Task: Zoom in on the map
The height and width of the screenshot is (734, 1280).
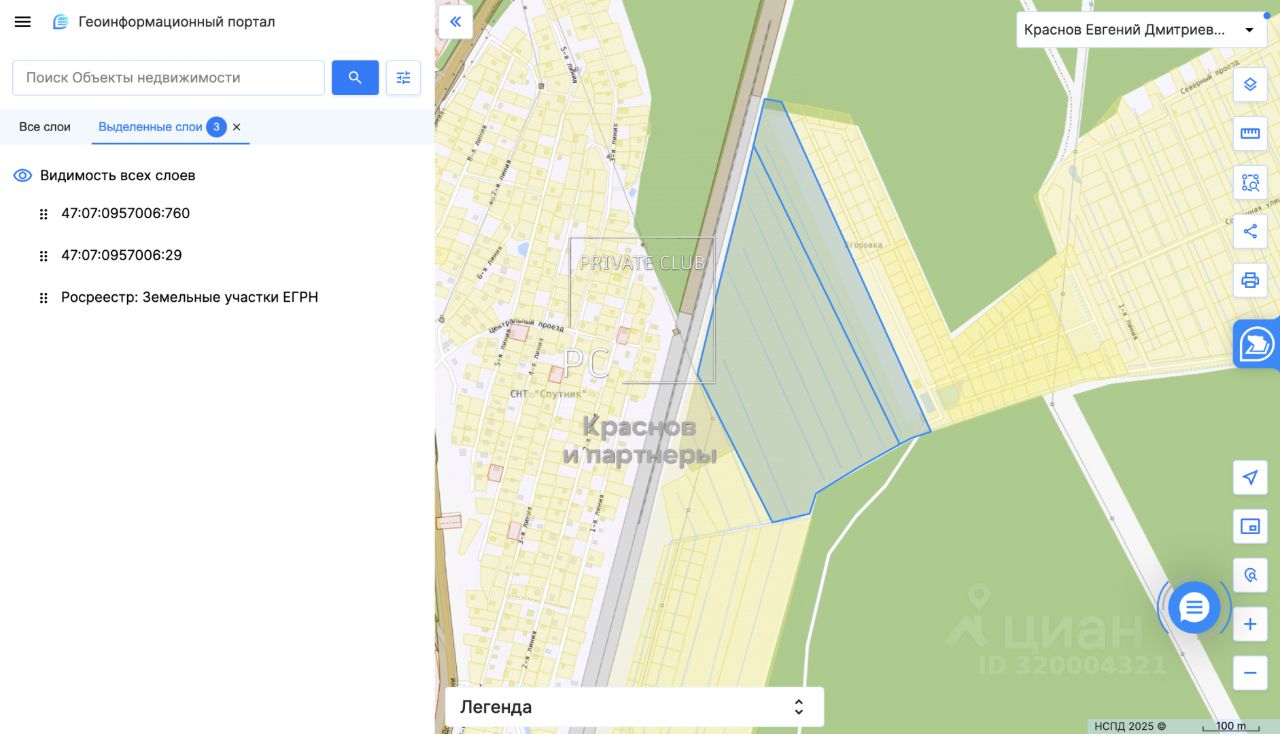Action: point(1250,625)
